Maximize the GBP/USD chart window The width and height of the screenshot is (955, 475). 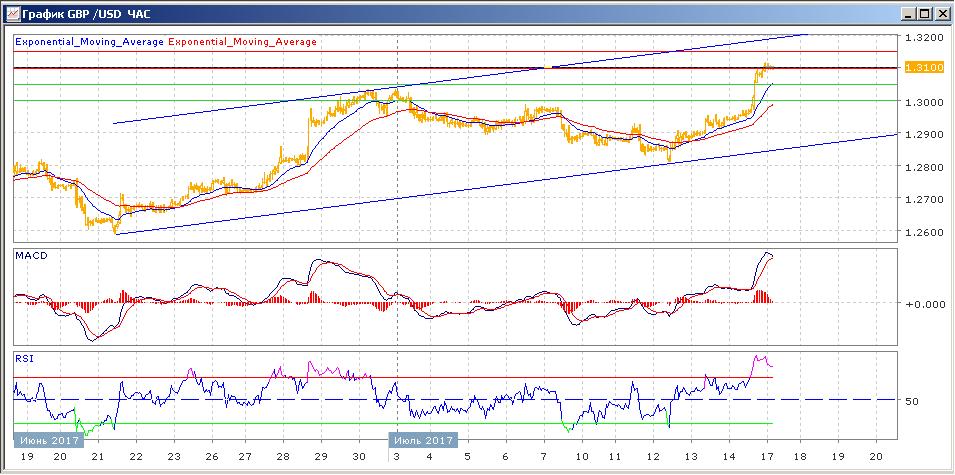925,13
